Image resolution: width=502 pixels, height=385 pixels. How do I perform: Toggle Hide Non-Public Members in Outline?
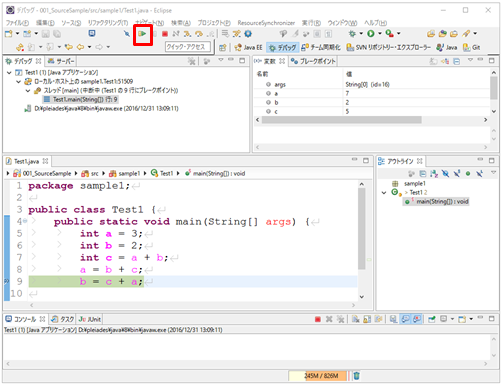[x=468, y=173]
